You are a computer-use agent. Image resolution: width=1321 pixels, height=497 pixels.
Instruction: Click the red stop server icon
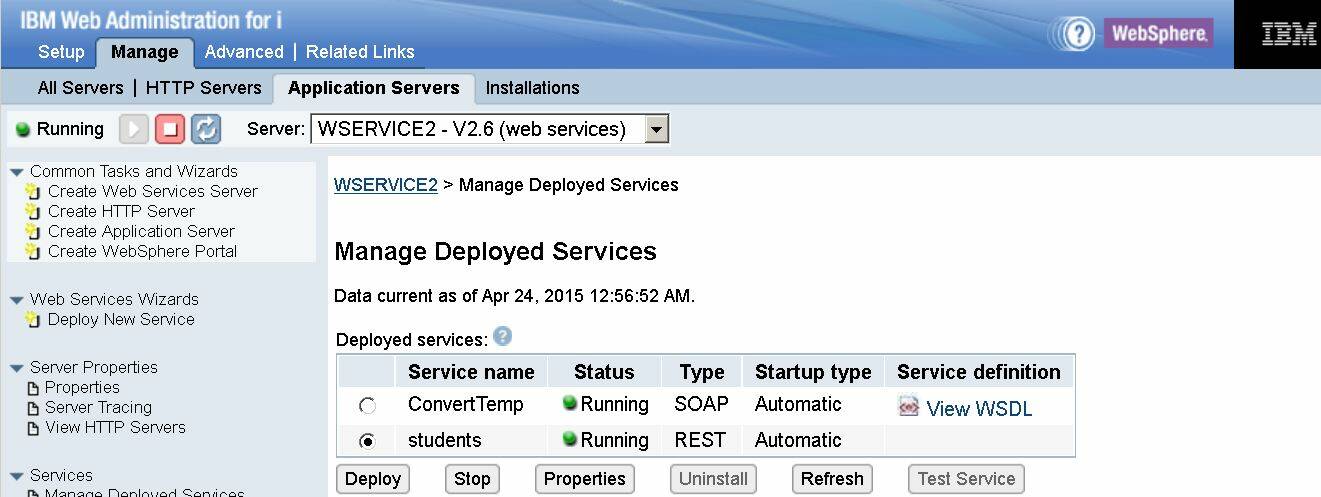tap(170, 129)
